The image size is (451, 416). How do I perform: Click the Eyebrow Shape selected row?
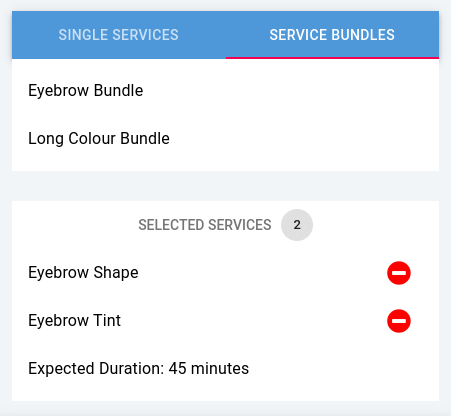[225, 273]
